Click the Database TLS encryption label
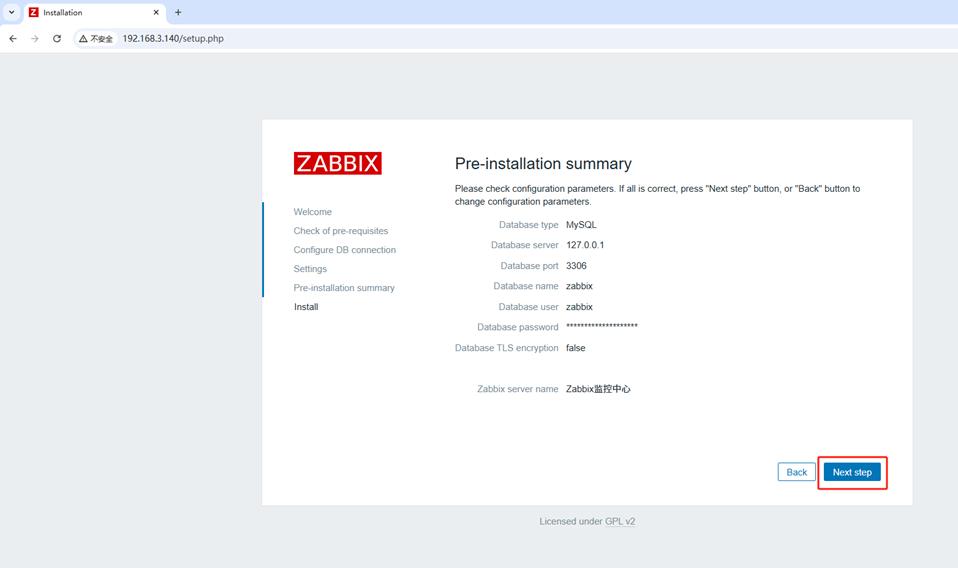This screenshot has width=958, height=568. (506, 348)
